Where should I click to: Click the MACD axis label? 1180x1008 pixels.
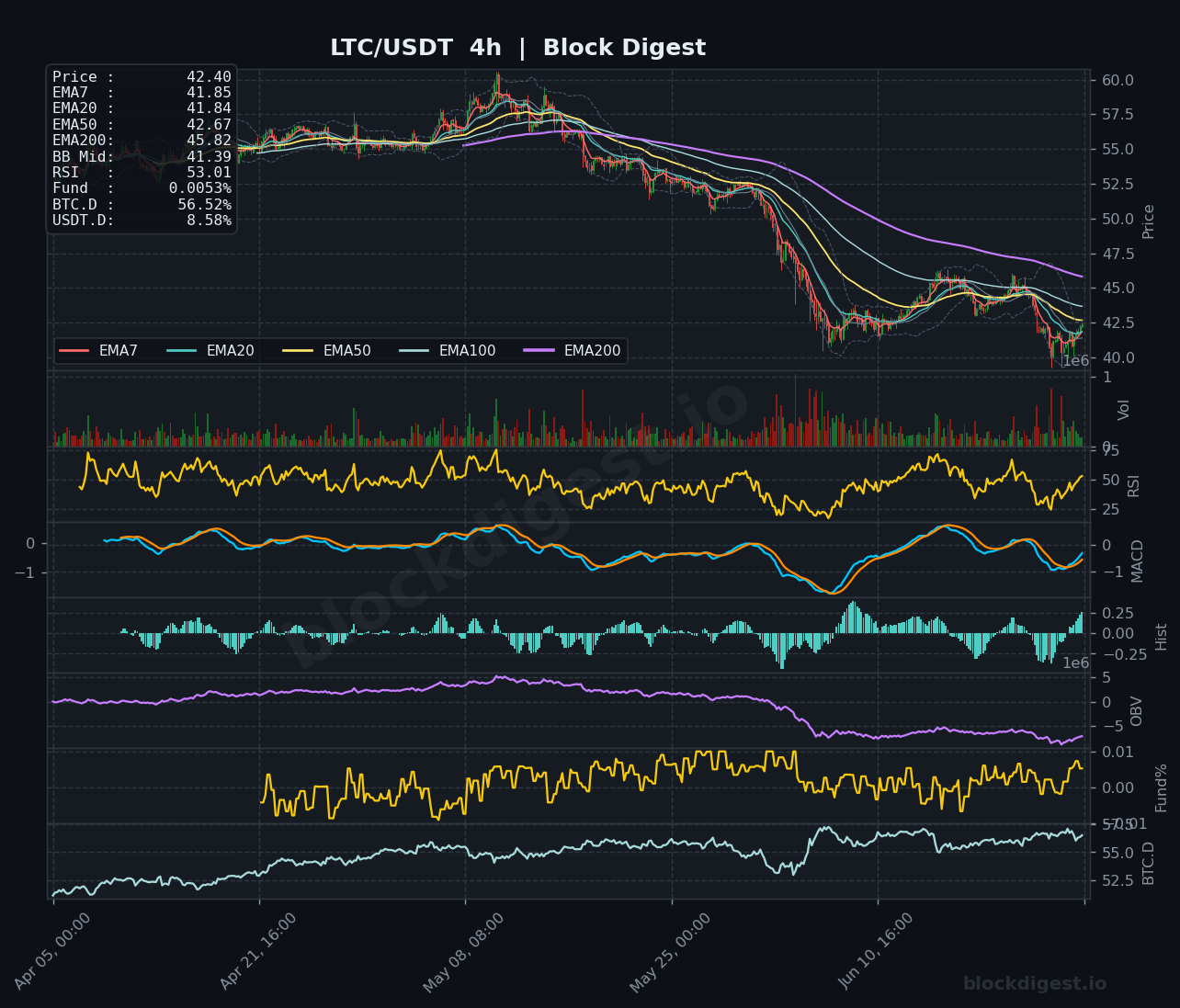coord(1138,561)
